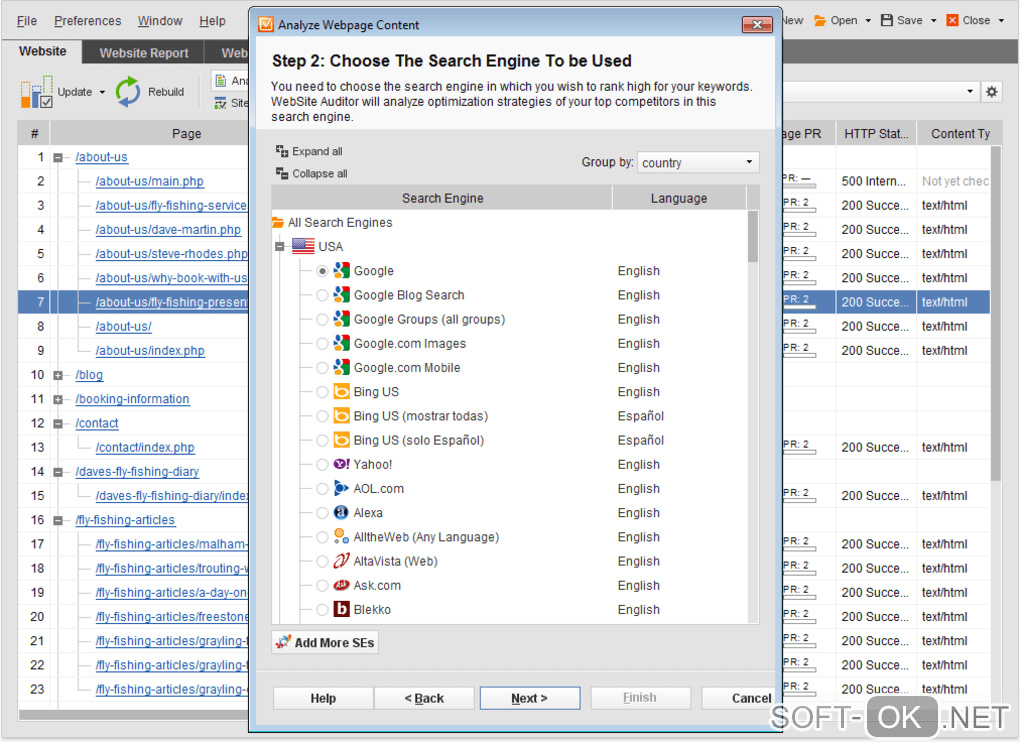Image resolution: width=1020 pixels, height=742 pixels.
Task: Expand the /blog tree node
Action: 58,375
